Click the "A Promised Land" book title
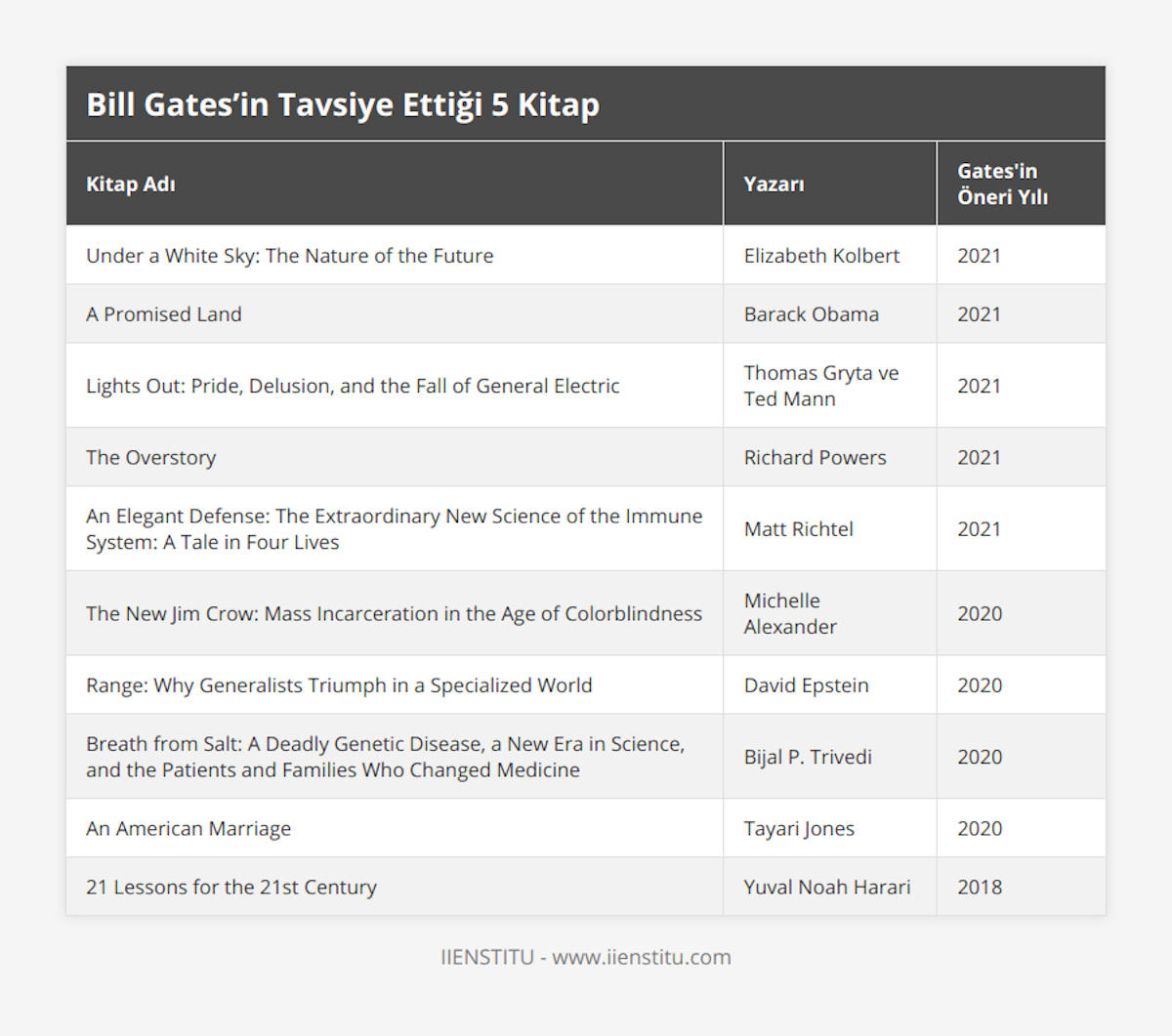 [164, 314]
